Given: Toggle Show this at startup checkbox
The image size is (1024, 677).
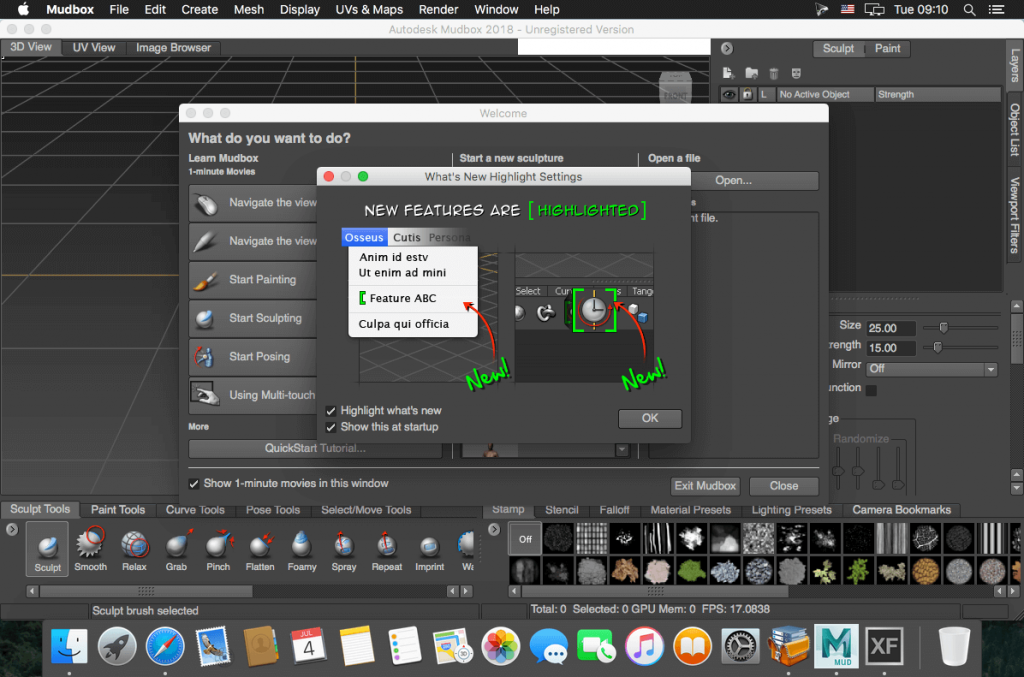Looking at the screenshot, I should [x=331, y=427].
